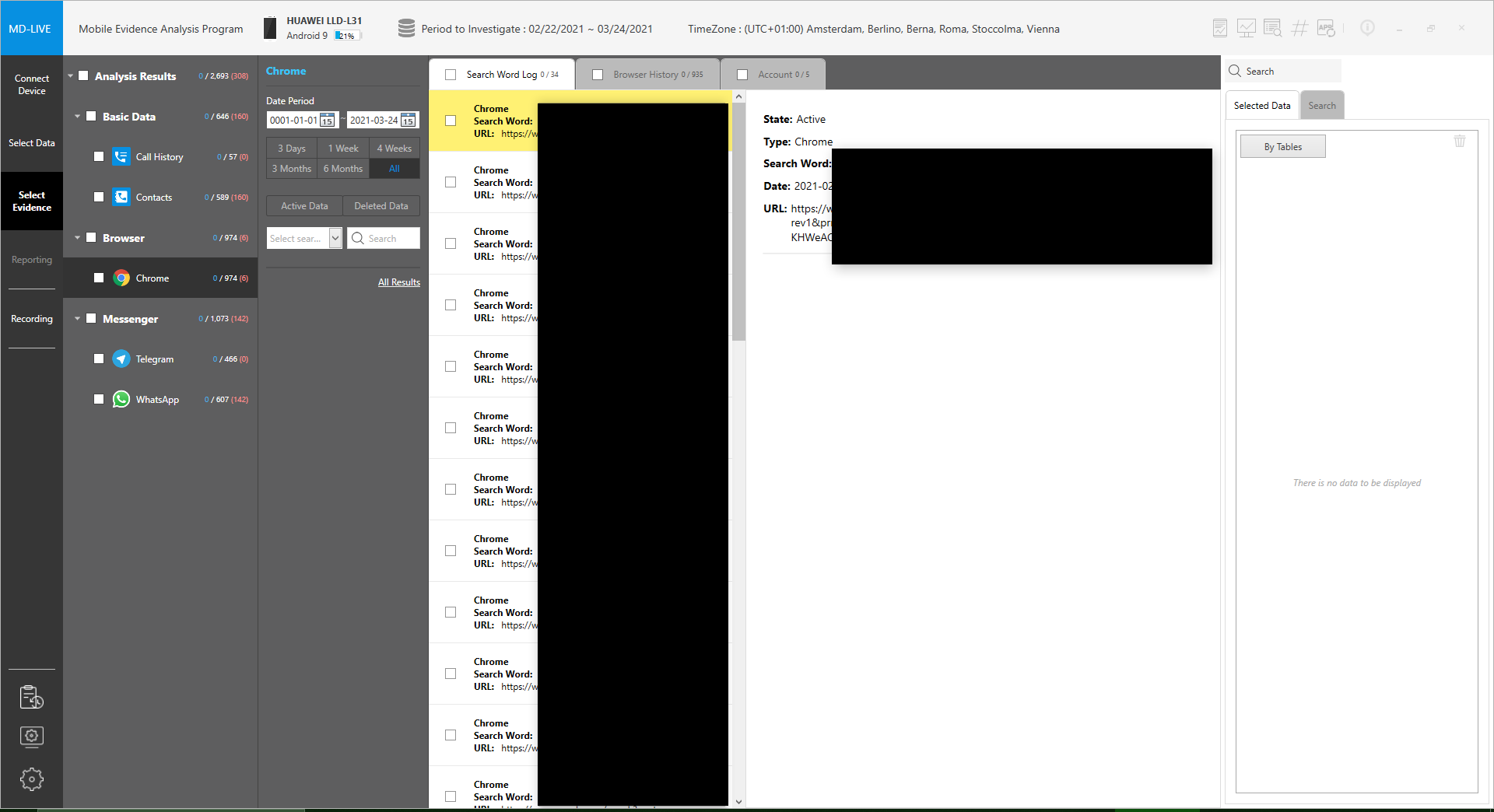Filter by 3 Days period
Viewport: 1494px width, 812px height.
[292, 149]
